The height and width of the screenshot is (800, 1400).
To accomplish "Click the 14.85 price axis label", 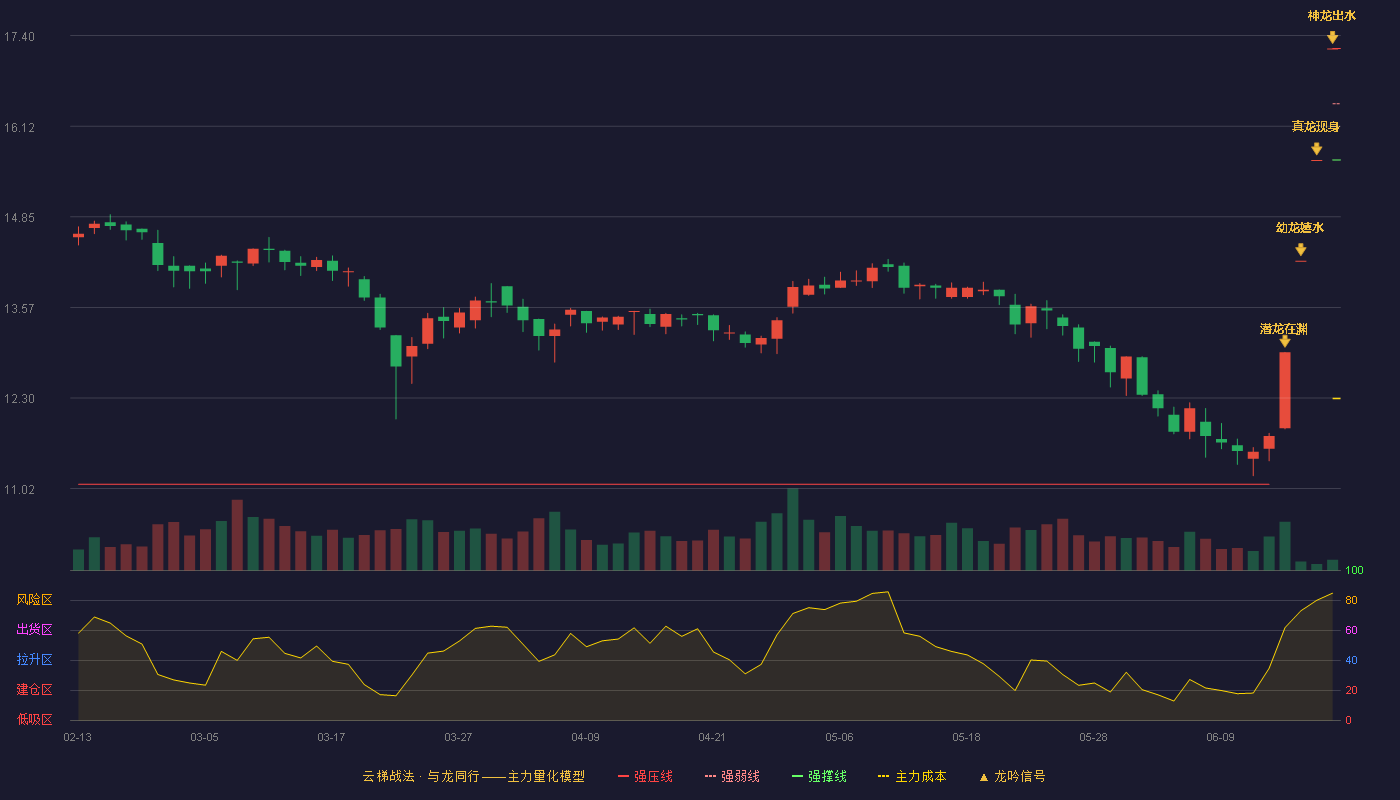I will 19,218.
